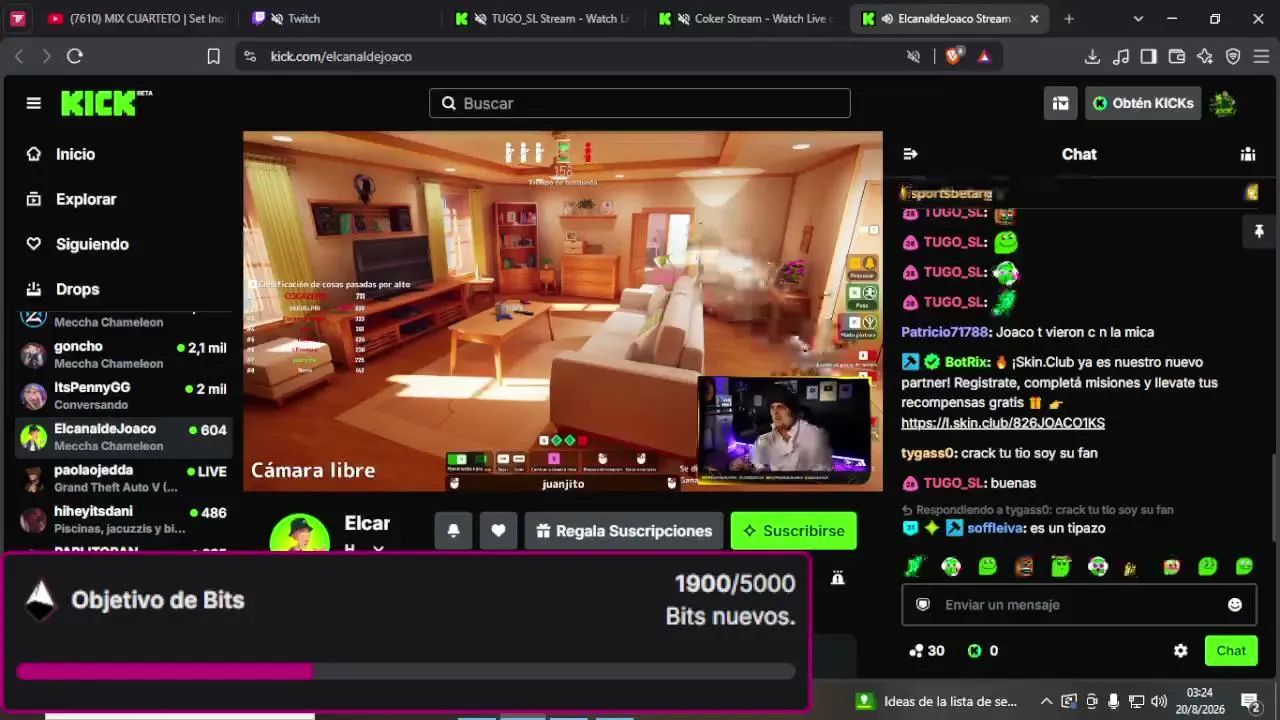Mute the ElcanaldeJoaco Stream tab audio

[887, 19]
